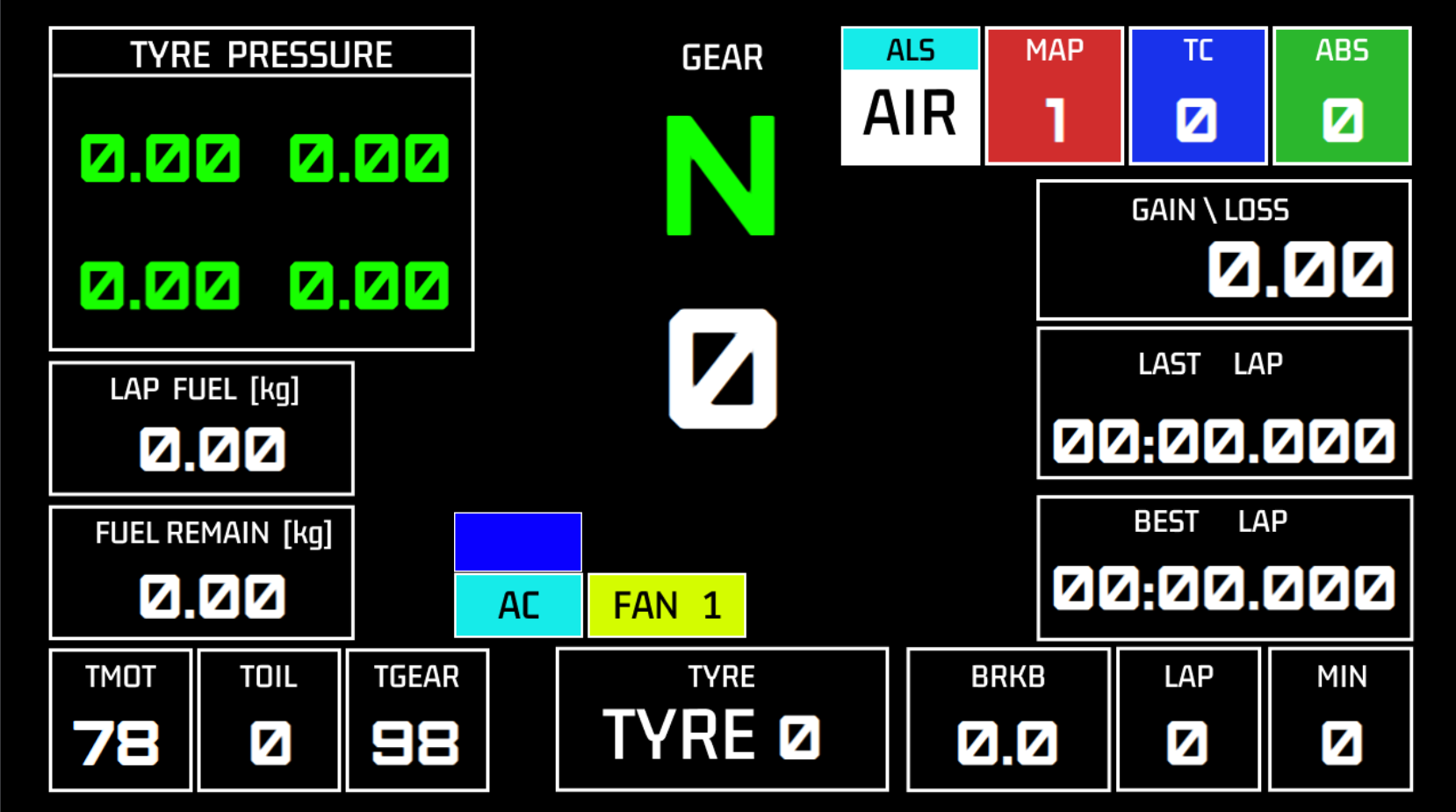Image resolution: width=1456 pixels, height=812 pixels.
Task: Click the cyan AC indicator
Action: 518,605
